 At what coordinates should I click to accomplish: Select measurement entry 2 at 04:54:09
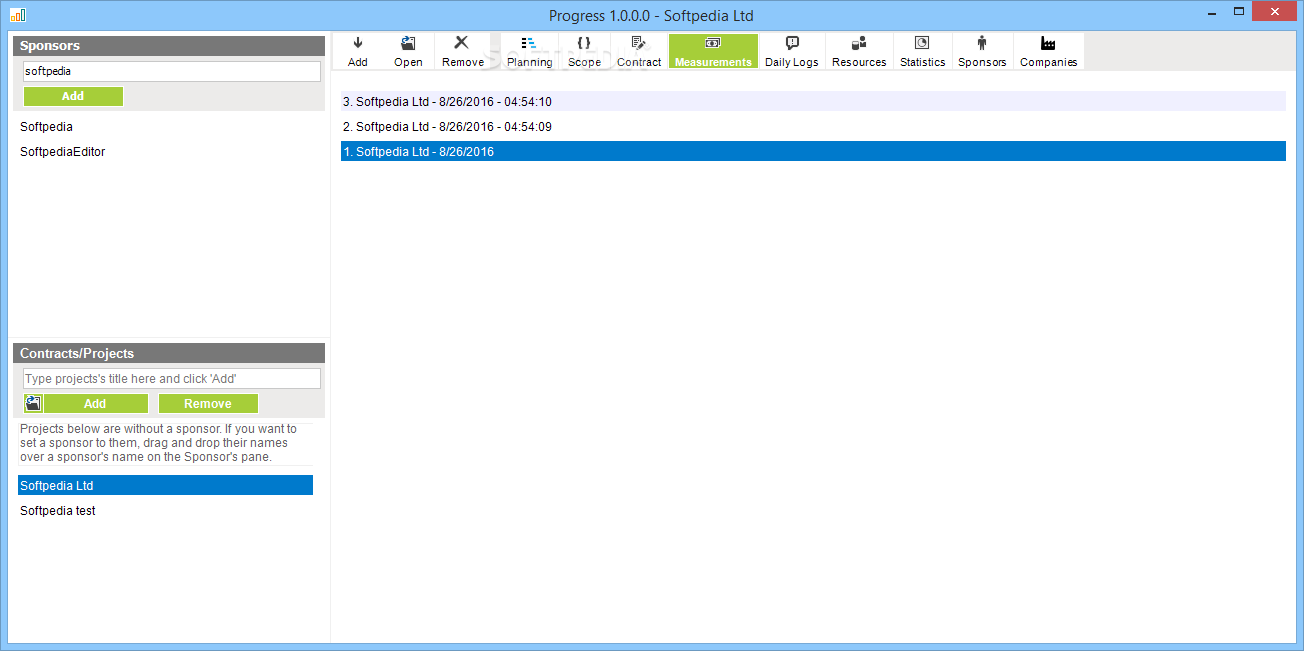pos(813,127)
